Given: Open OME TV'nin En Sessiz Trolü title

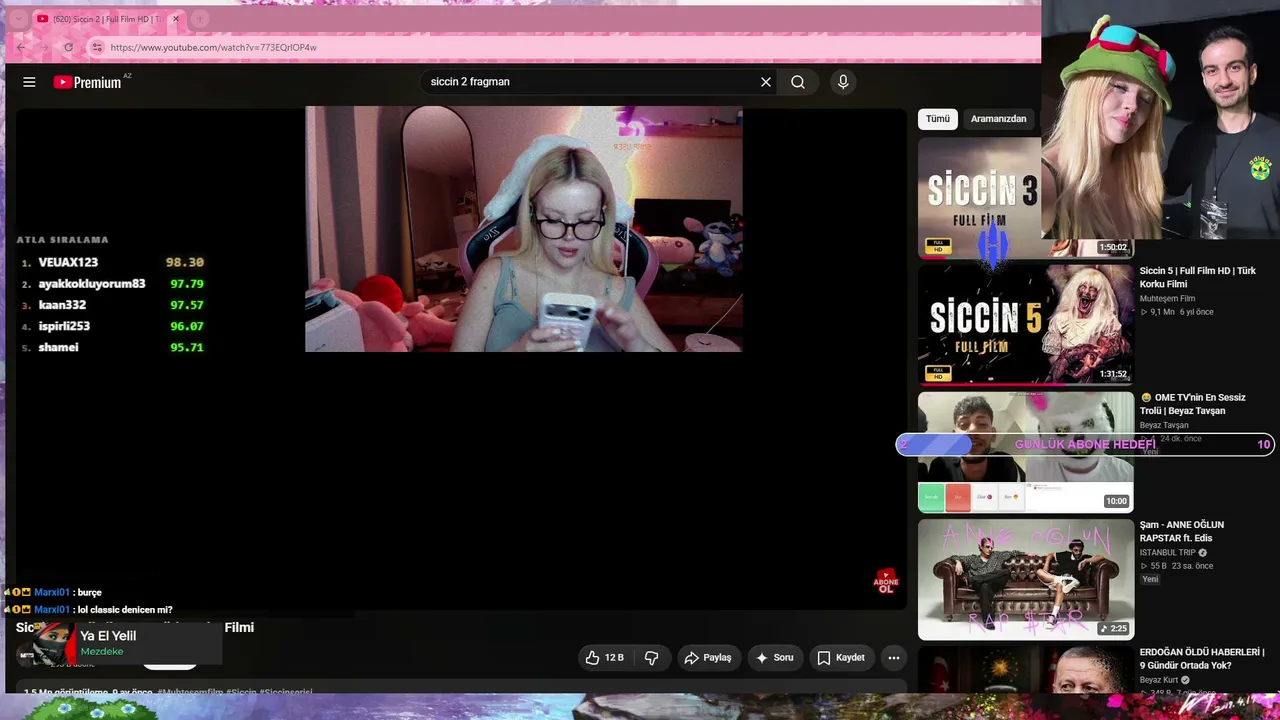Looking at the screenshot, I should point(1192,404).
